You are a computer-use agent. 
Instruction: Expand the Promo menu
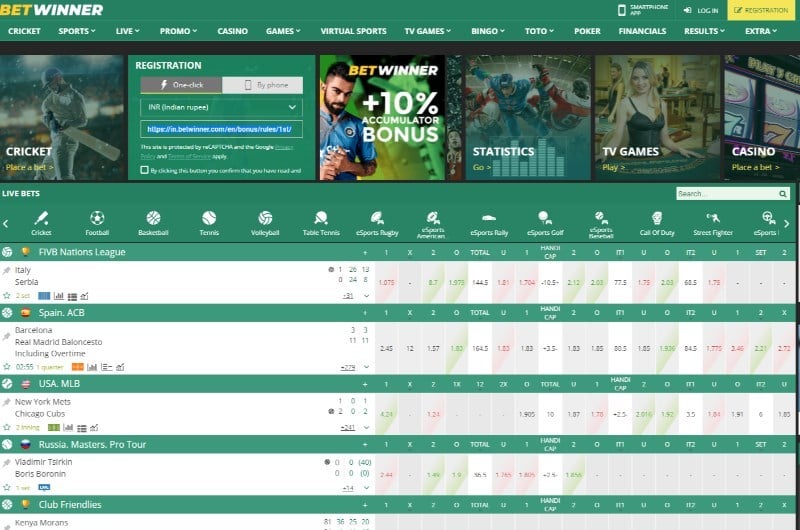click(178, 31)
